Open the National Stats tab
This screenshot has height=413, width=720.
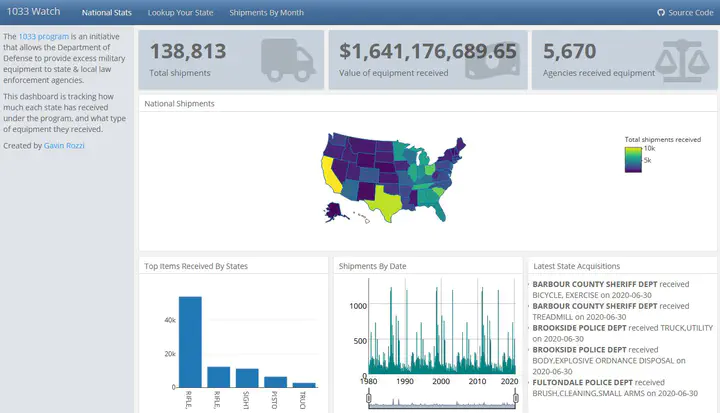click(x=107, y=12)
